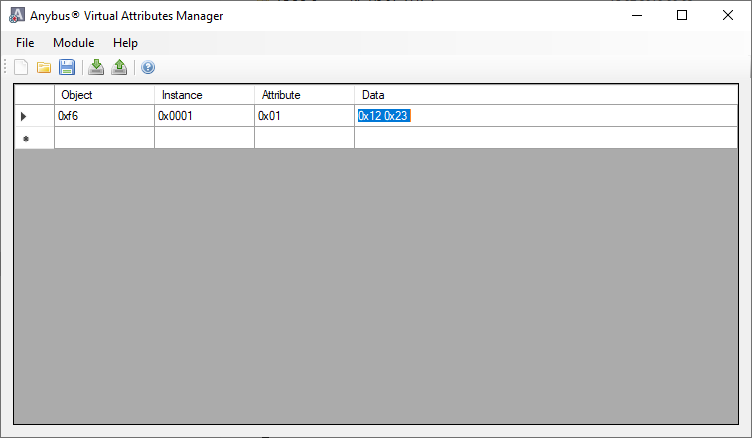Select the cell containing 0x0001
Screen dimensions: 752x438
click(x=204, y=116)
